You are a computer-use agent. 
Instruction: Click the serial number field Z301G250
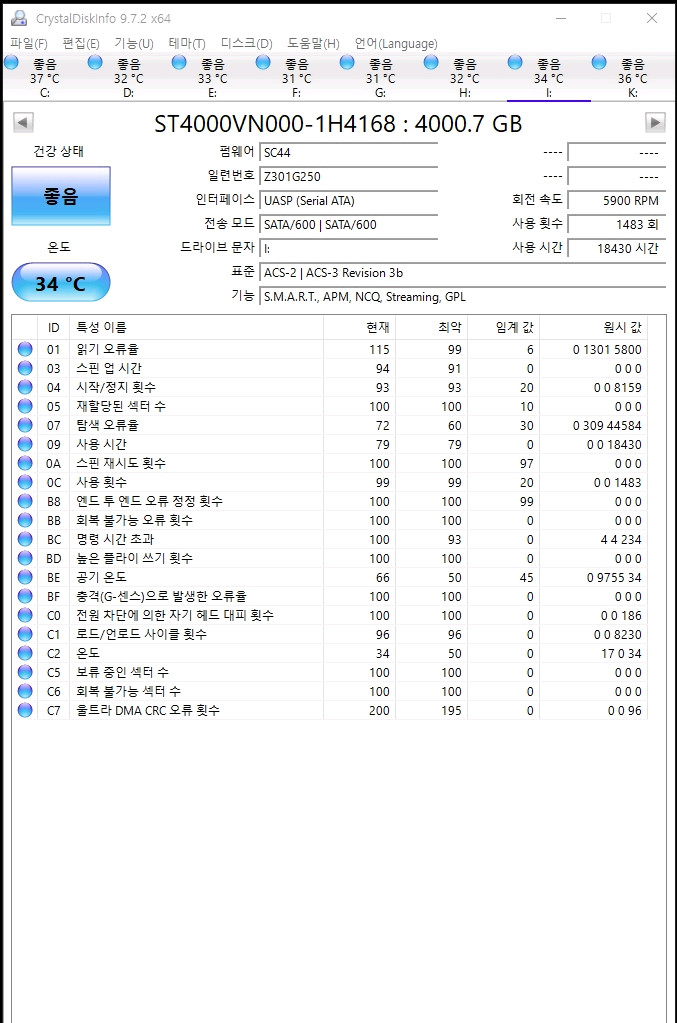click(348, 176)
